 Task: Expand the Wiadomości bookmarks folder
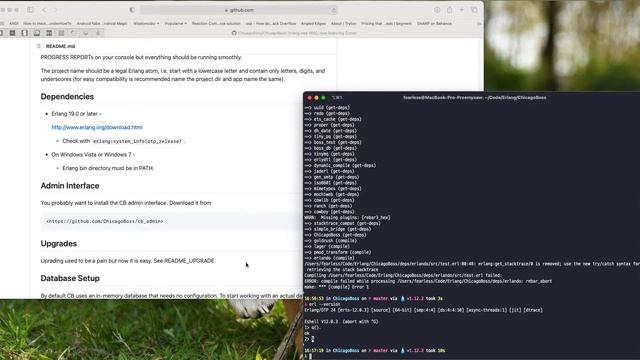tap(146, 24)
